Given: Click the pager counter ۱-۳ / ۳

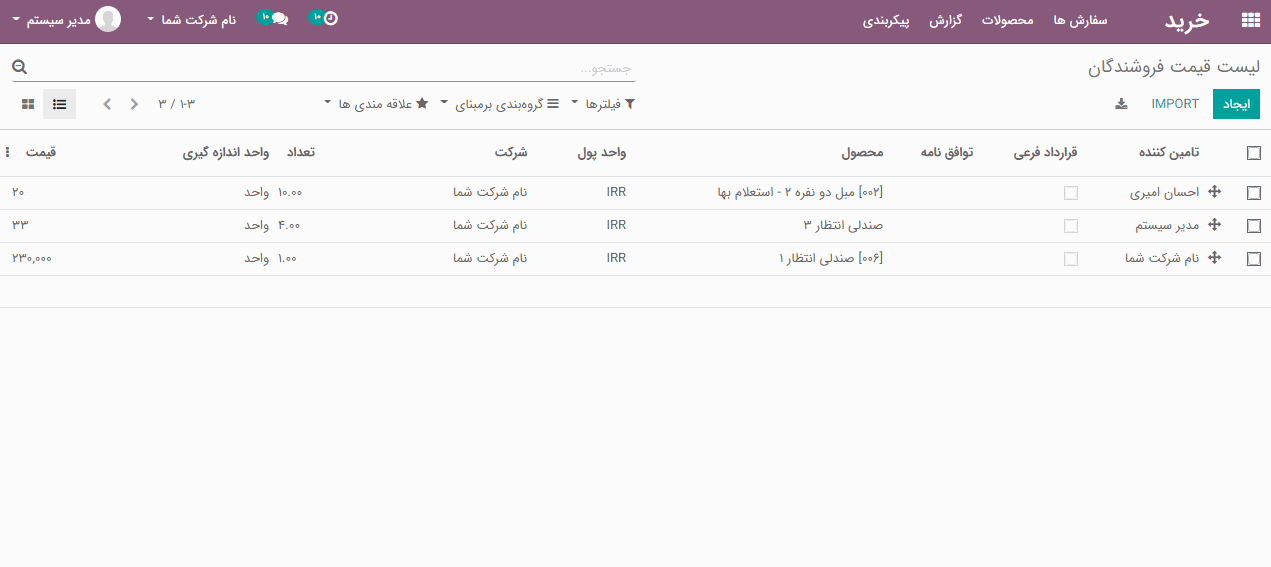Looking at the screenshot, I should pos(177,104).
